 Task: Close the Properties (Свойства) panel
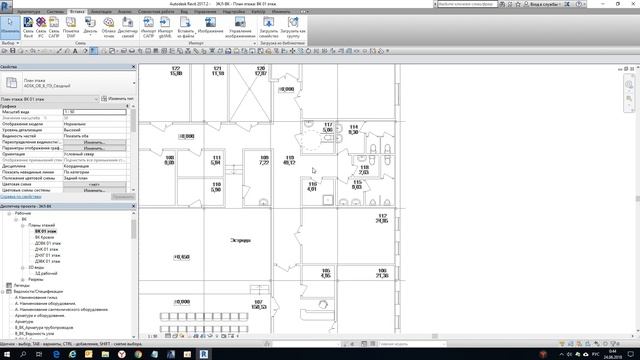(x=133, y=67)
